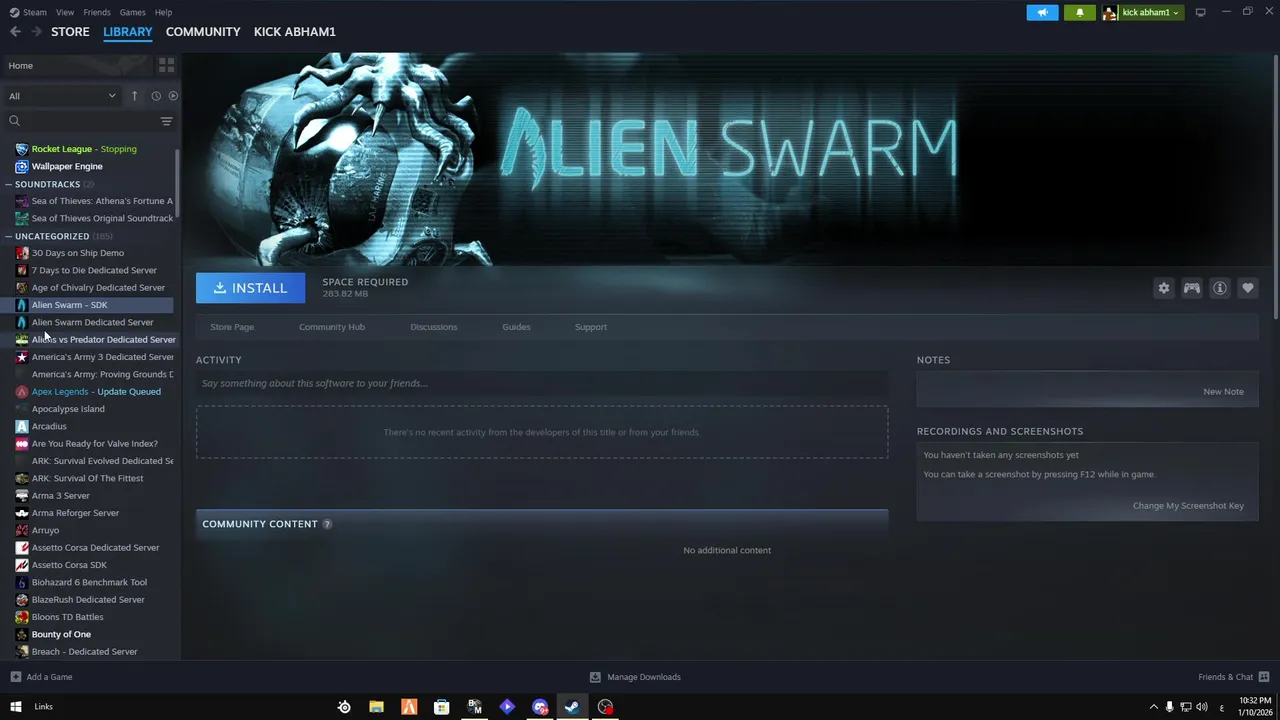Open the Help menu
1280x720 pixels.
[163, 12]
